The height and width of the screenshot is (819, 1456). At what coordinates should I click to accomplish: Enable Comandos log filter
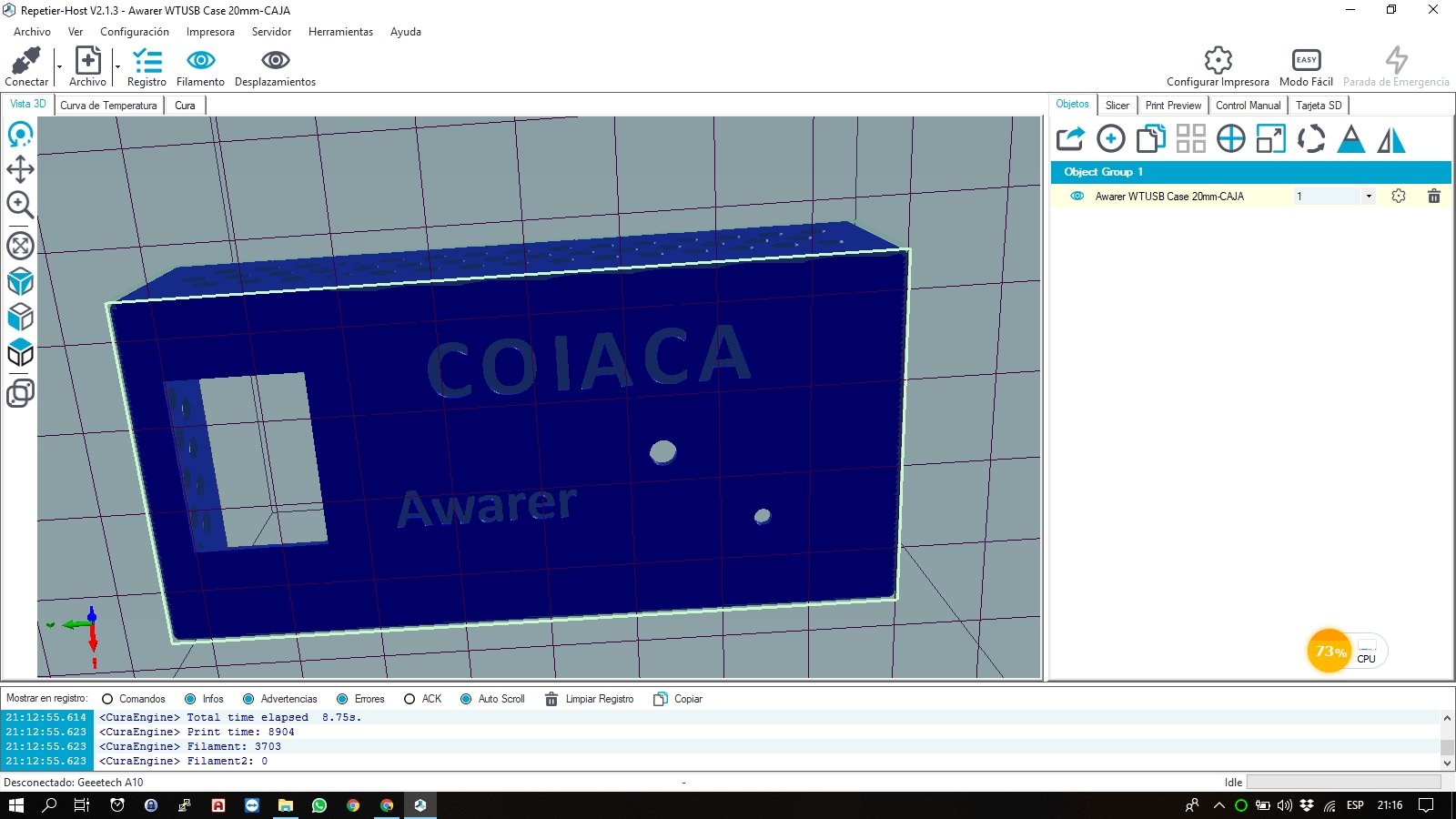pyautogui.click(x=133, y=699)
